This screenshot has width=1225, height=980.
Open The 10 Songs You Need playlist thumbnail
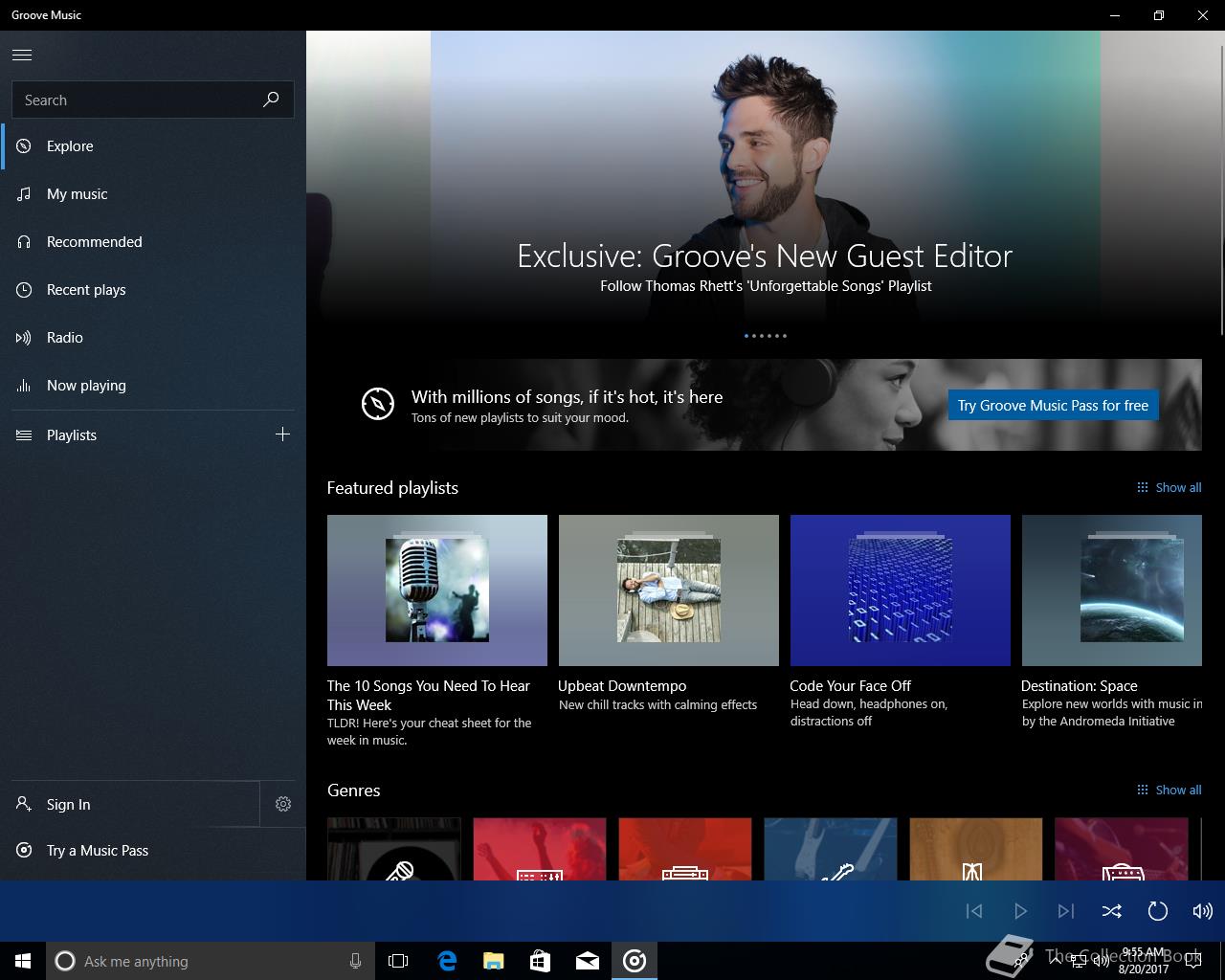437,590
